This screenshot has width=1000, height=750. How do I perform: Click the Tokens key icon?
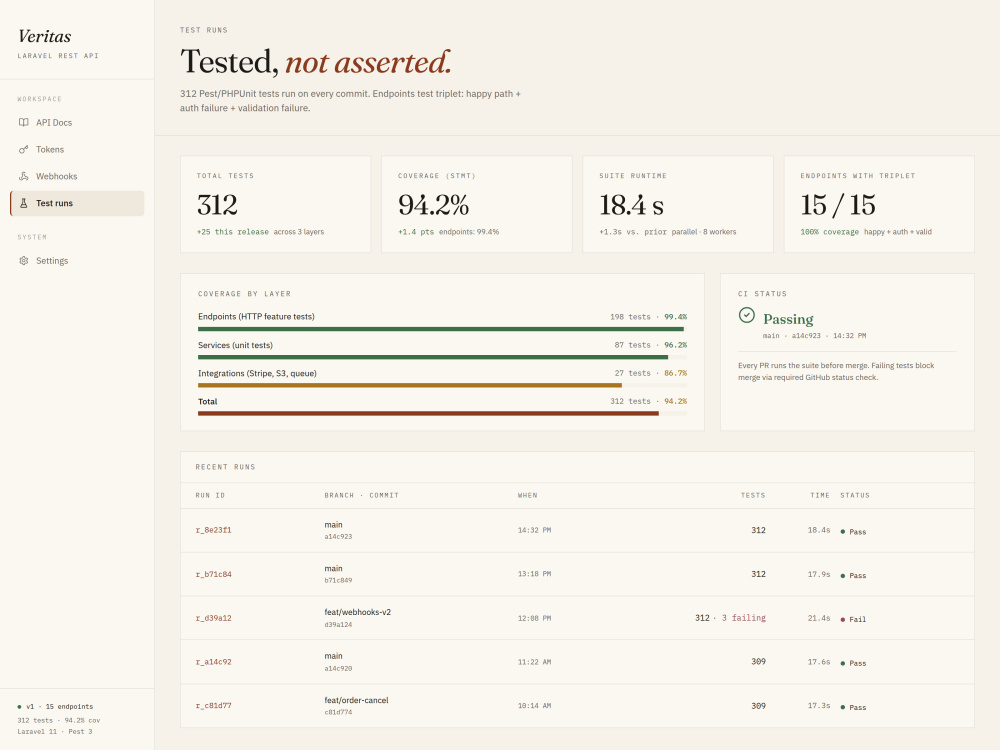click(x=24, y=149)
